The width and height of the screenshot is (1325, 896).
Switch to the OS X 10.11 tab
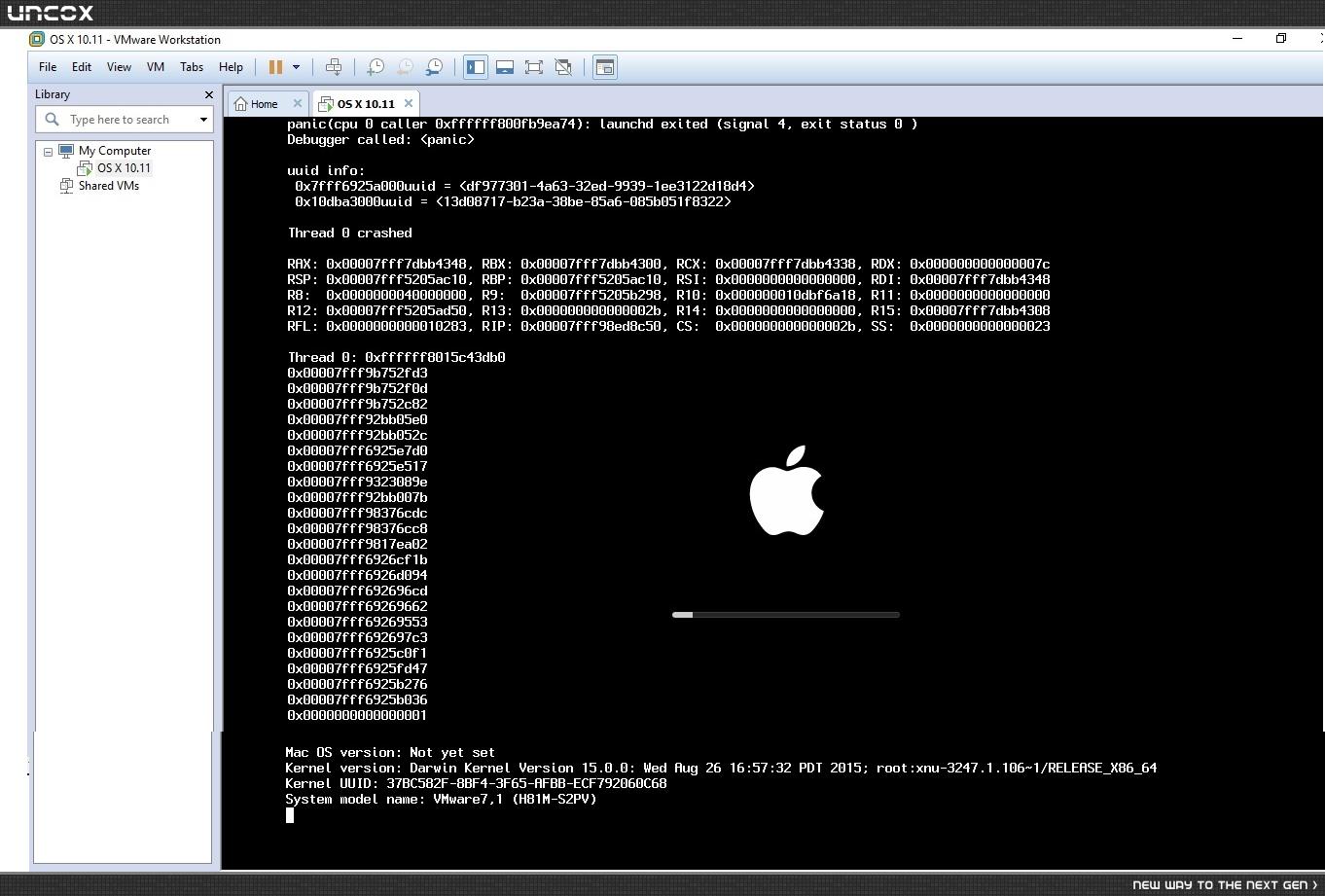pos(366,104)
